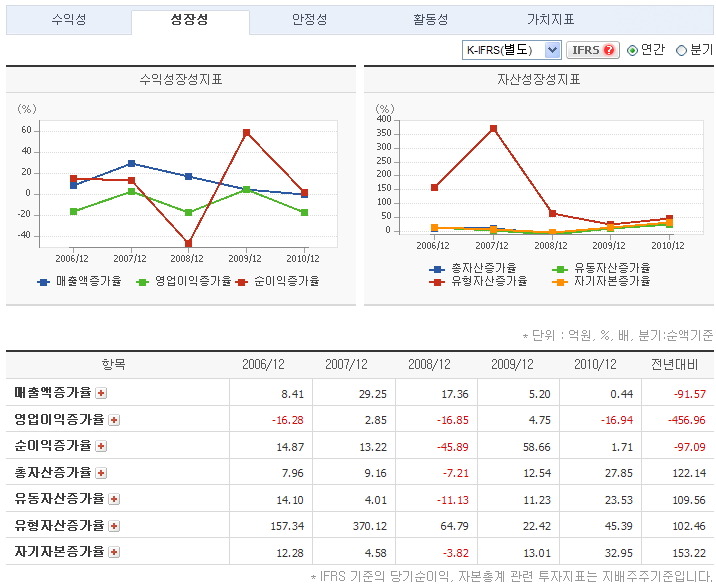Viewport: 716px width, 588px height.
Task: Click plus icon next to 유동자산증가율
Action: (x=113, y=499)
